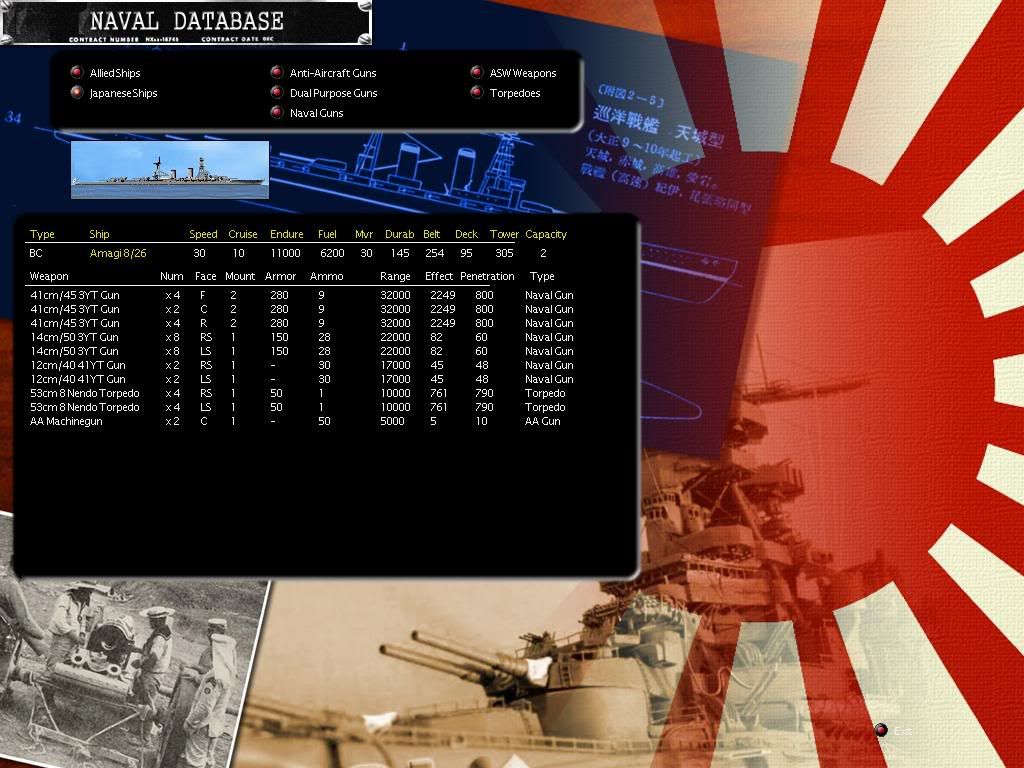The height and width of the screenshot is (768, 1024).
Task: Click the 305 tower armor value
Action: (x=504, y=253)
